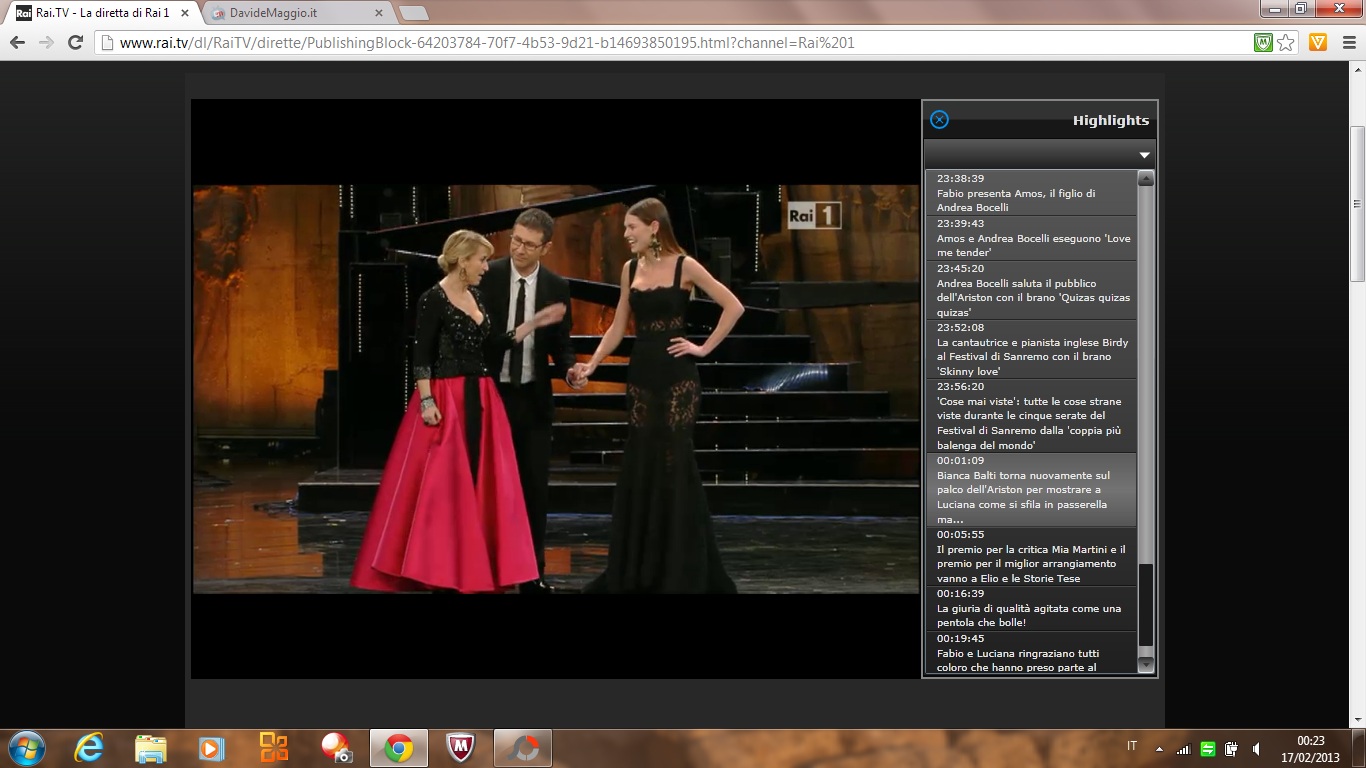
Task: Open the volume control in system tray
Action: (1255, 749)
